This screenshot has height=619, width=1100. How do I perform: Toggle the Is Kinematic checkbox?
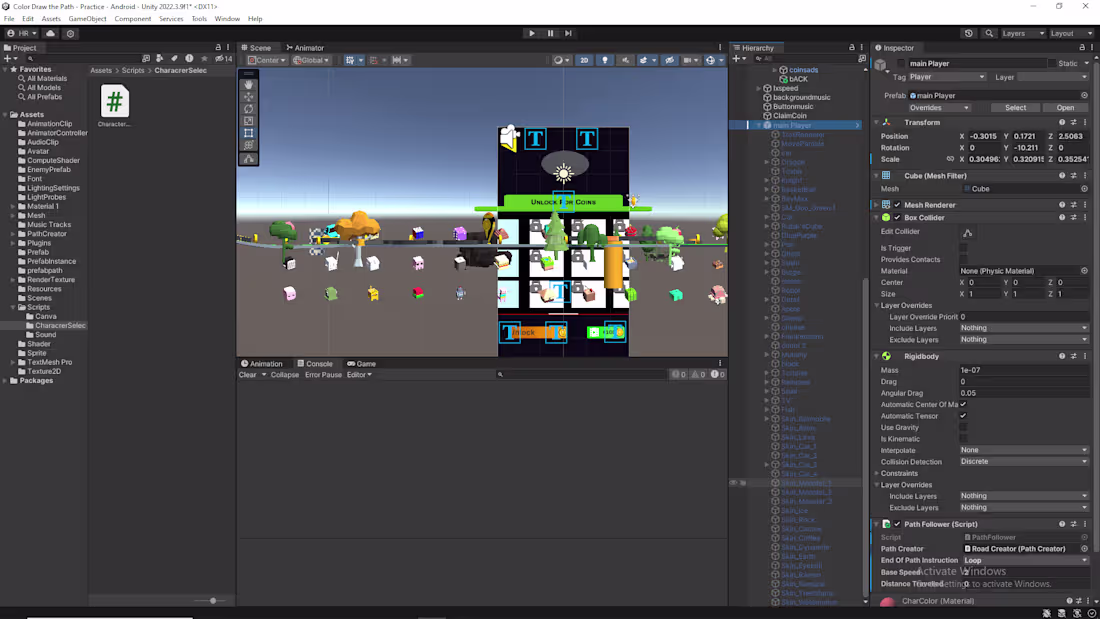(x=963, y=439)
